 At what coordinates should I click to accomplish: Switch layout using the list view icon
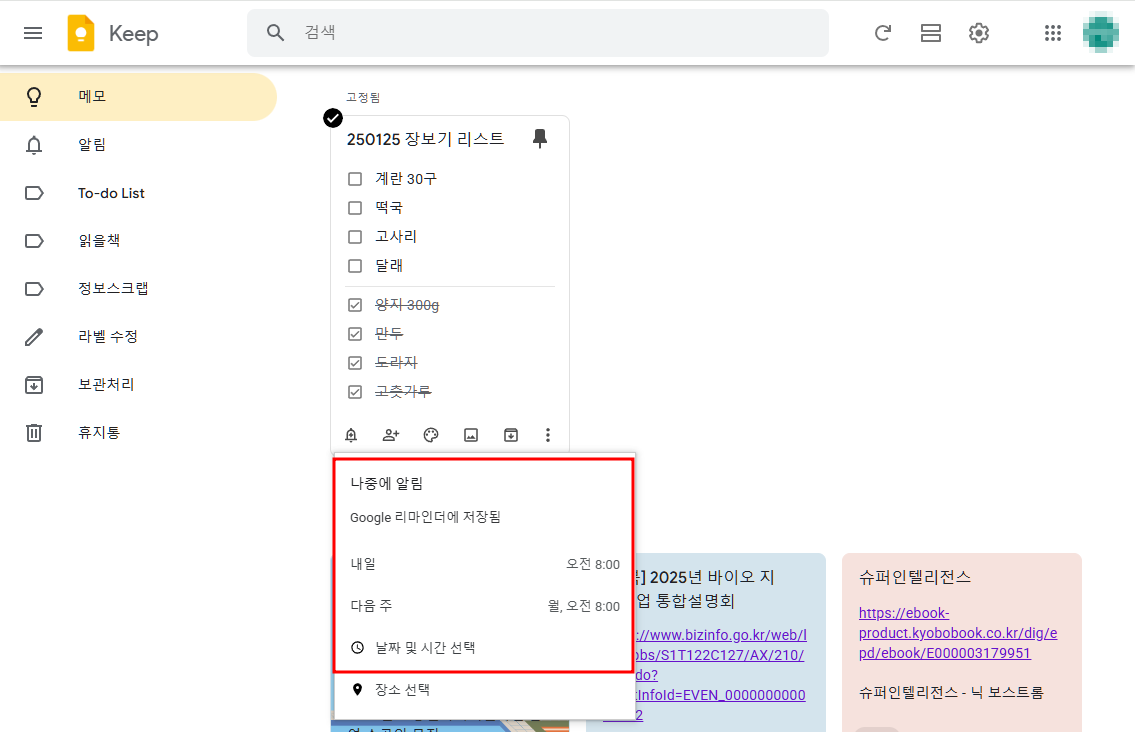[x=930, y=32]
